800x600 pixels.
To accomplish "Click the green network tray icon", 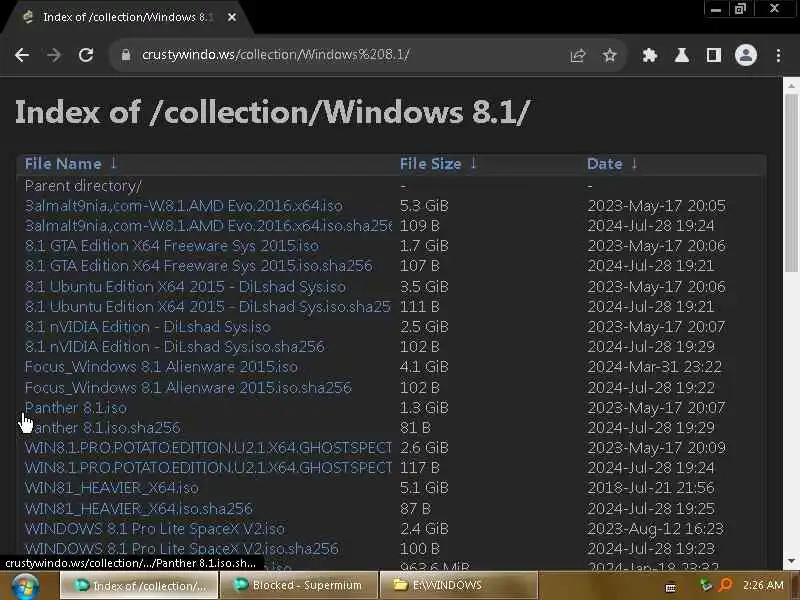I will 706,585.
